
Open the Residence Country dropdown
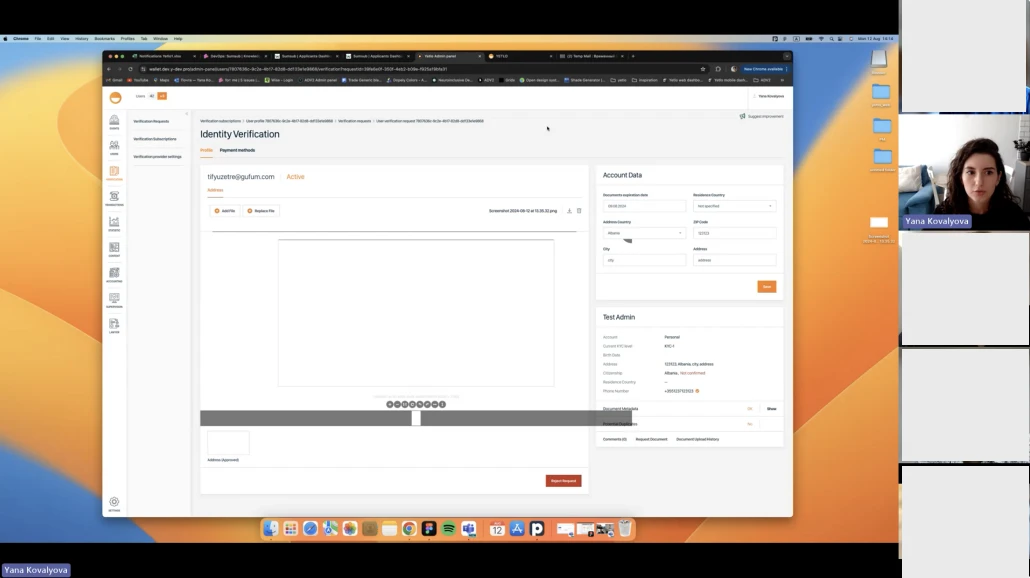pos(734,206)
